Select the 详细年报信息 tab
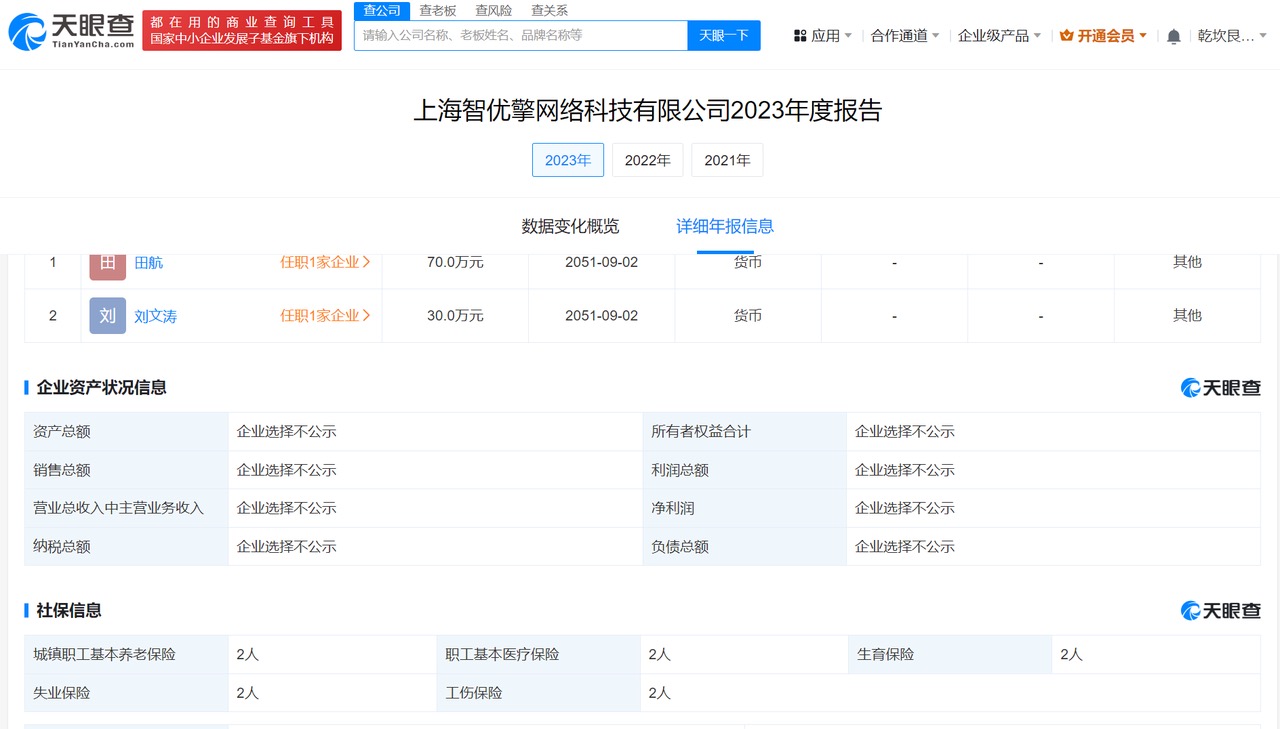This screenshot has height=729, width=1280. (x=725, y=226)
